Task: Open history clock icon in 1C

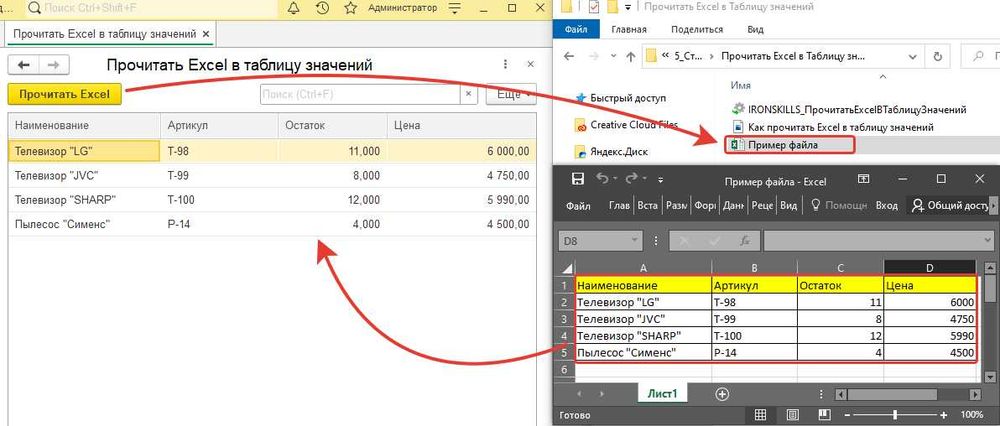Action: point(322,8)
